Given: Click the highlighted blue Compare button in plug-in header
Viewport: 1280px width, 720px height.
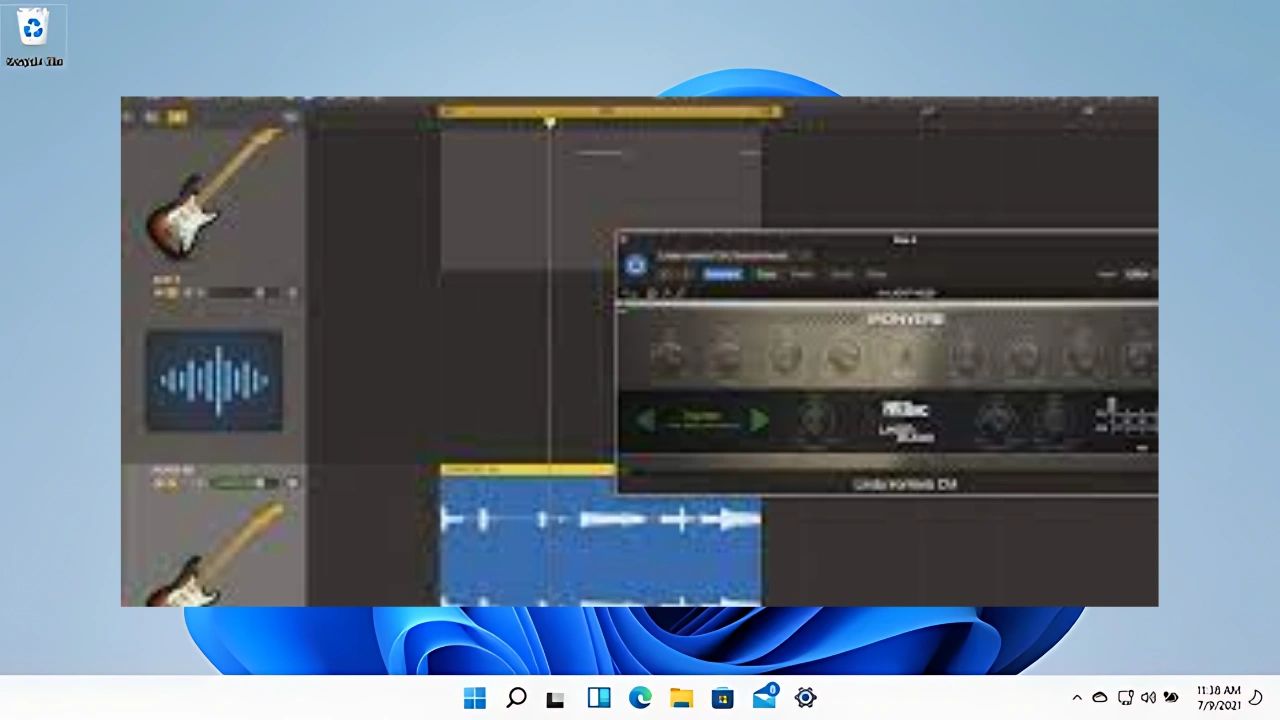Looking at the screenshot, I should tap(723, 274).
